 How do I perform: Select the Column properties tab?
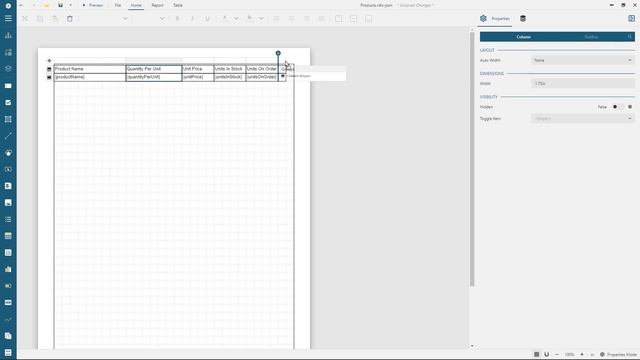[523, 37]
